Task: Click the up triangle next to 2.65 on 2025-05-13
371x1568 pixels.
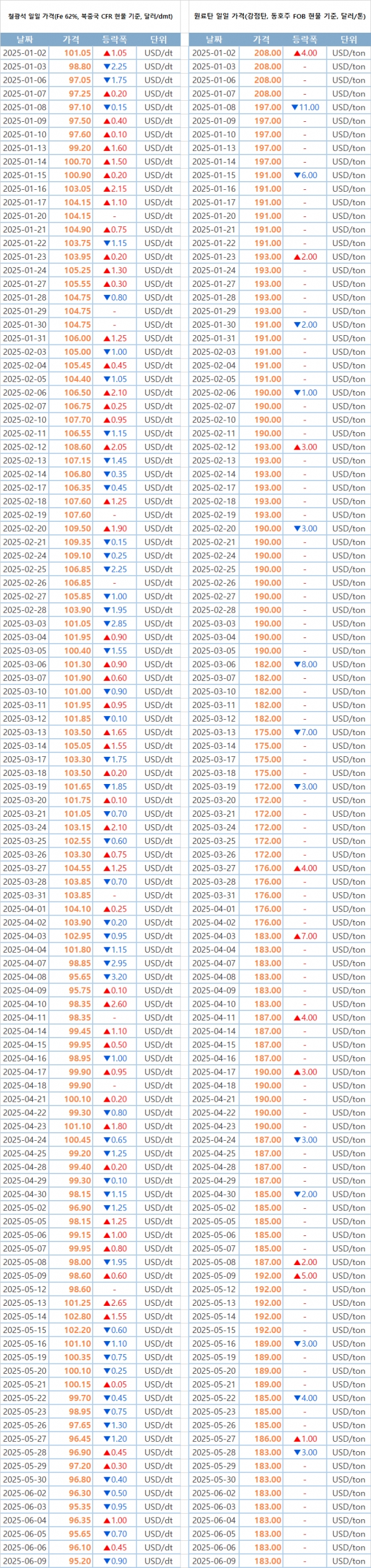Action: tap(106, 1303)
